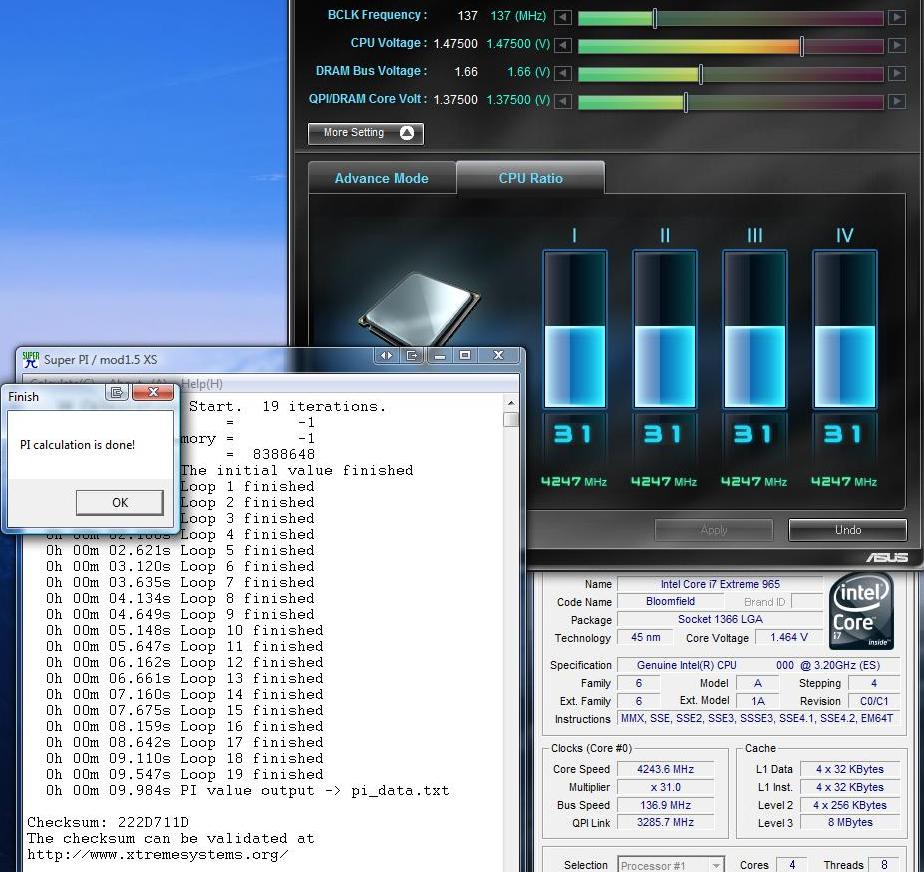
Task: Decrease DRAM Bus Voltage with left arrow
Action: (x=563, y=73)
